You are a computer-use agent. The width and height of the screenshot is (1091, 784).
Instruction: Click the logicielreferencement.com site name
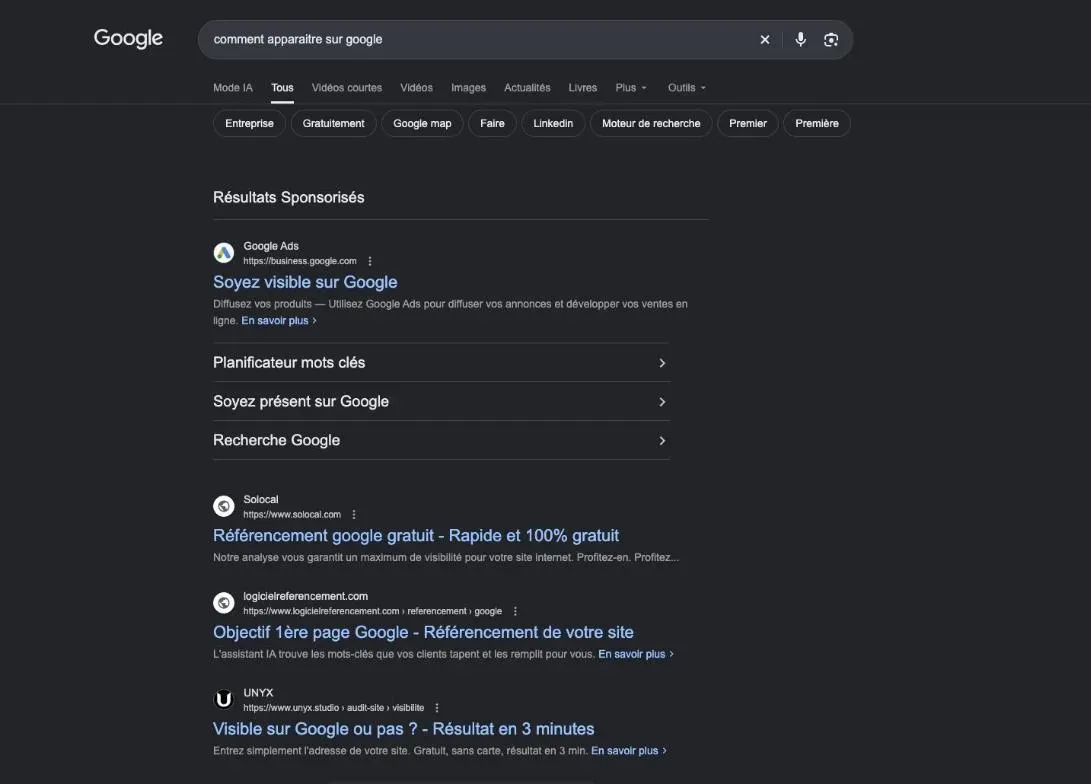click(x=305, y=595)
